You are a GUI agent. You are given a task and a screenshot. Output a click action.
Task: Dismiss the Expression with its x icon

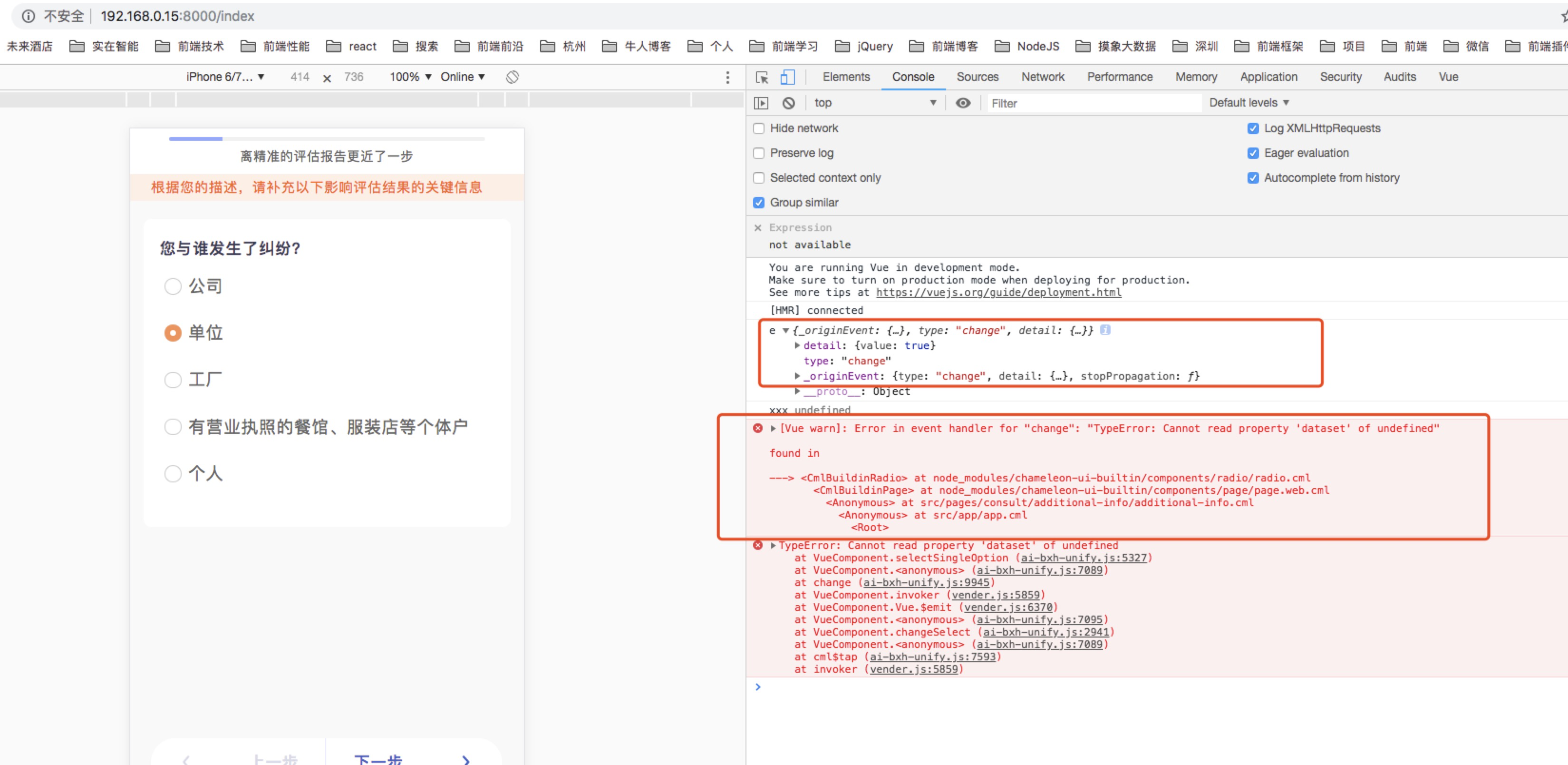pyautogui.click(x=758, y=227)
